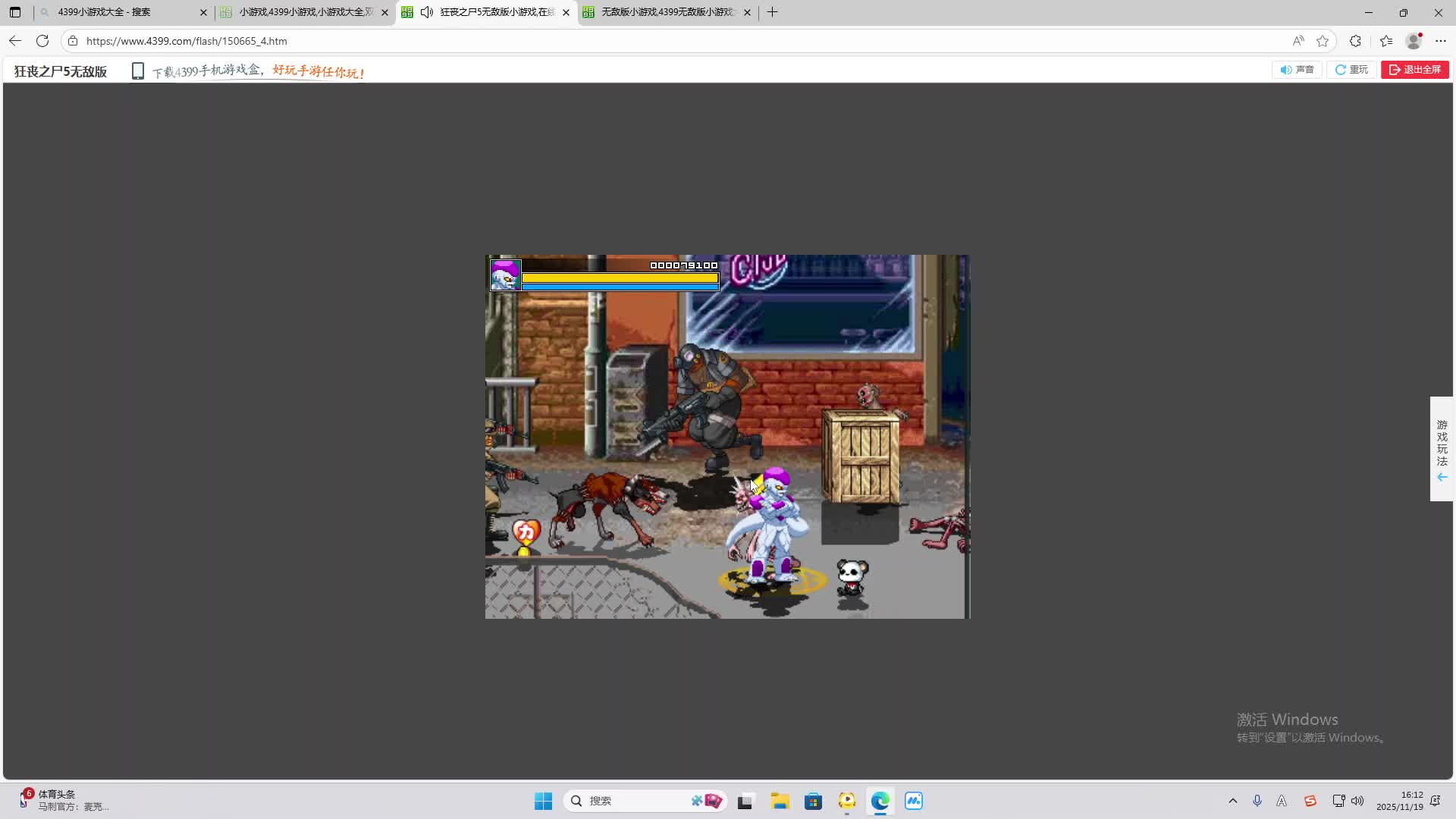Open Windows Start menu

coord(543,801)
